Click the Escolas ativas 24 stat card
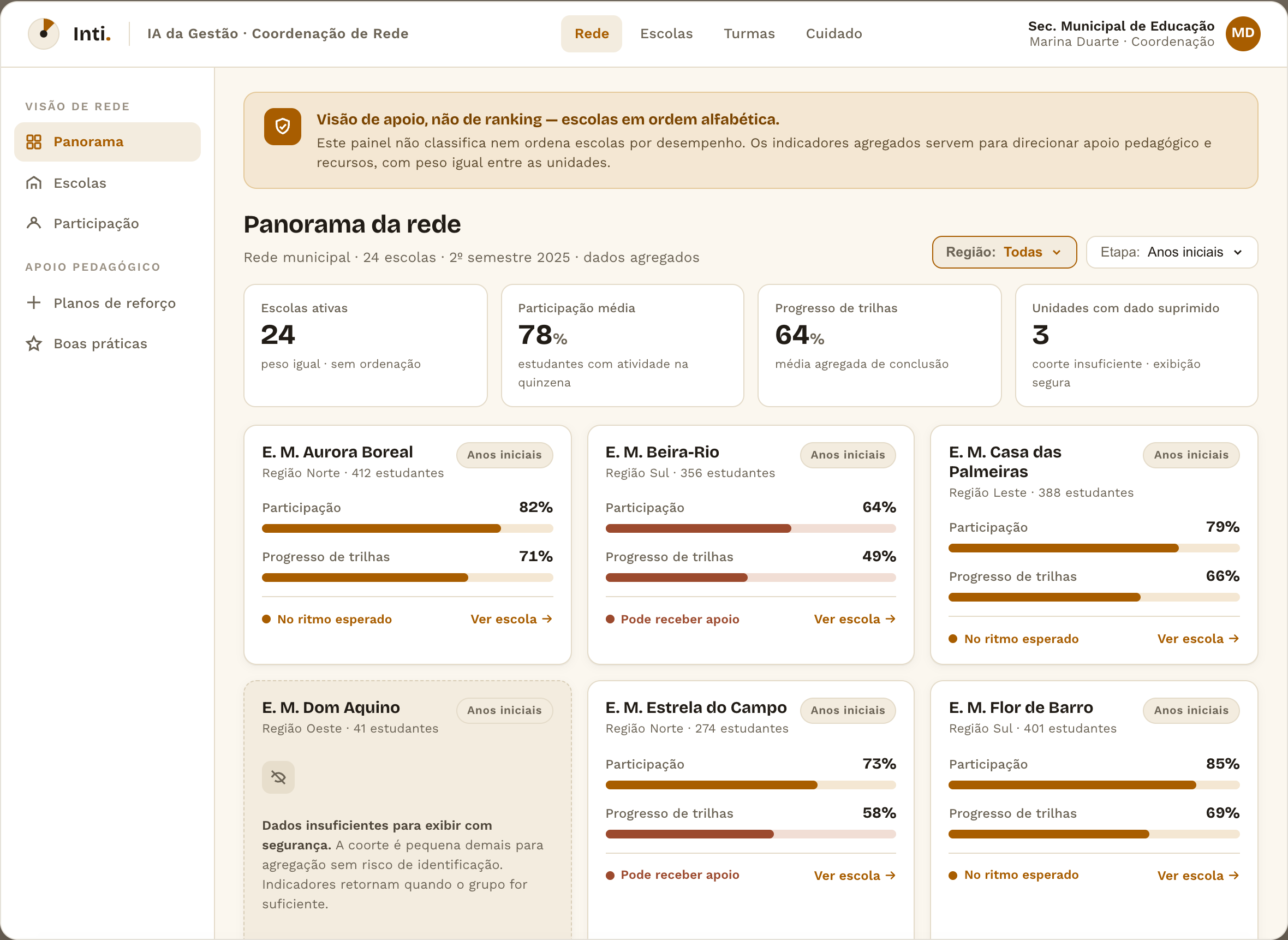The height and width of the screenshot is (940, 1288). (x=365, y=346)
